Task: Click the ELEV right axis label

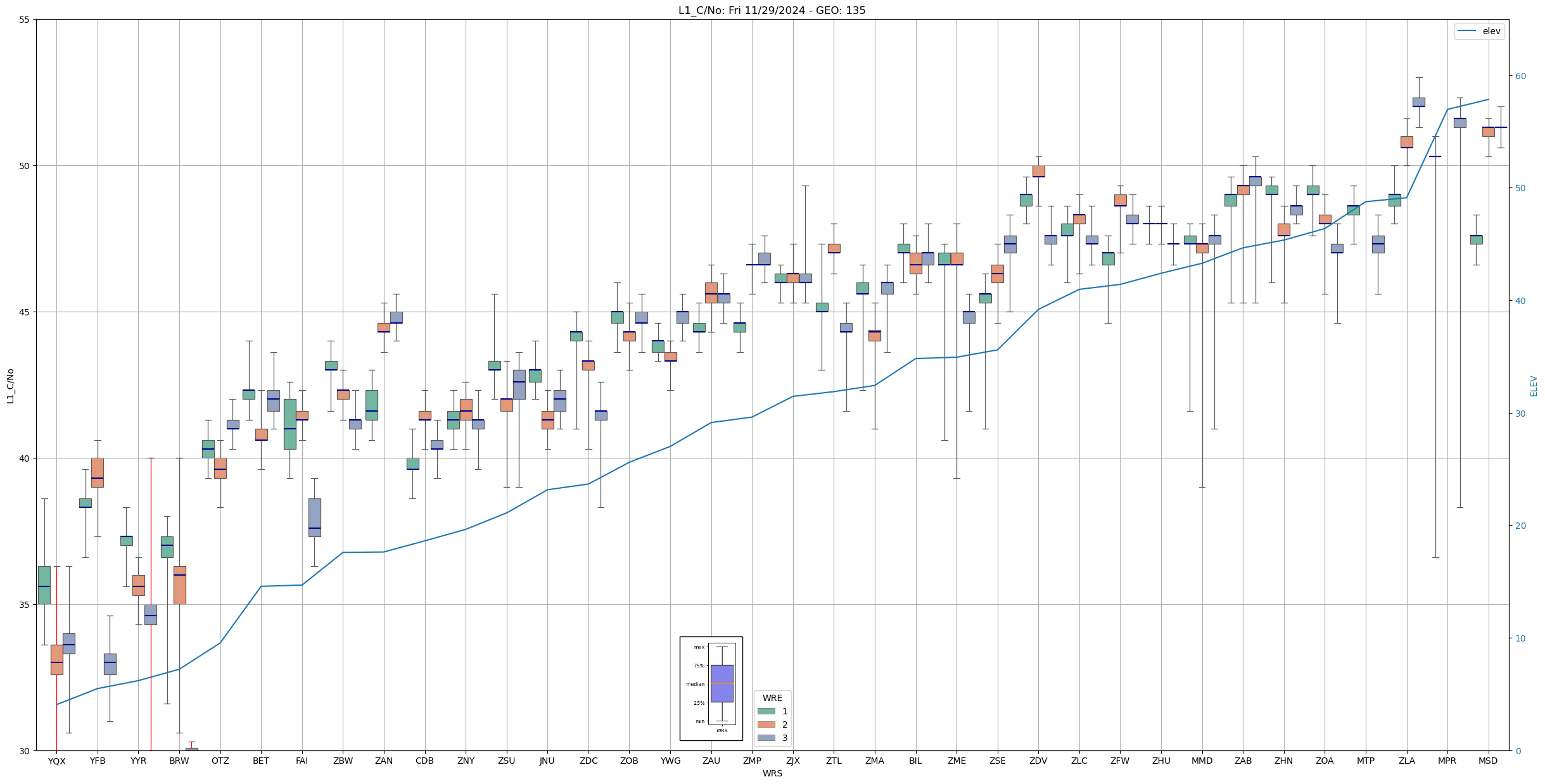Action: 1534,386
